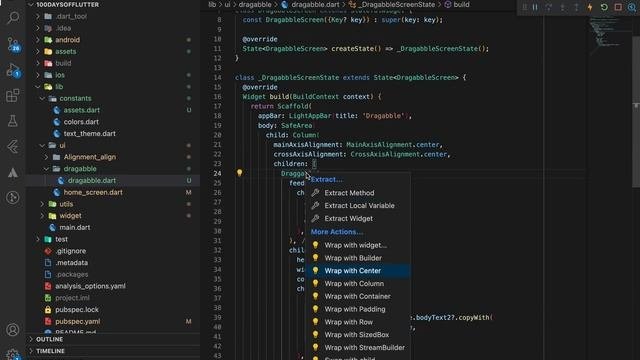
Task: Click the lightbulb on line 24
Action: click(x=240, y=173)
